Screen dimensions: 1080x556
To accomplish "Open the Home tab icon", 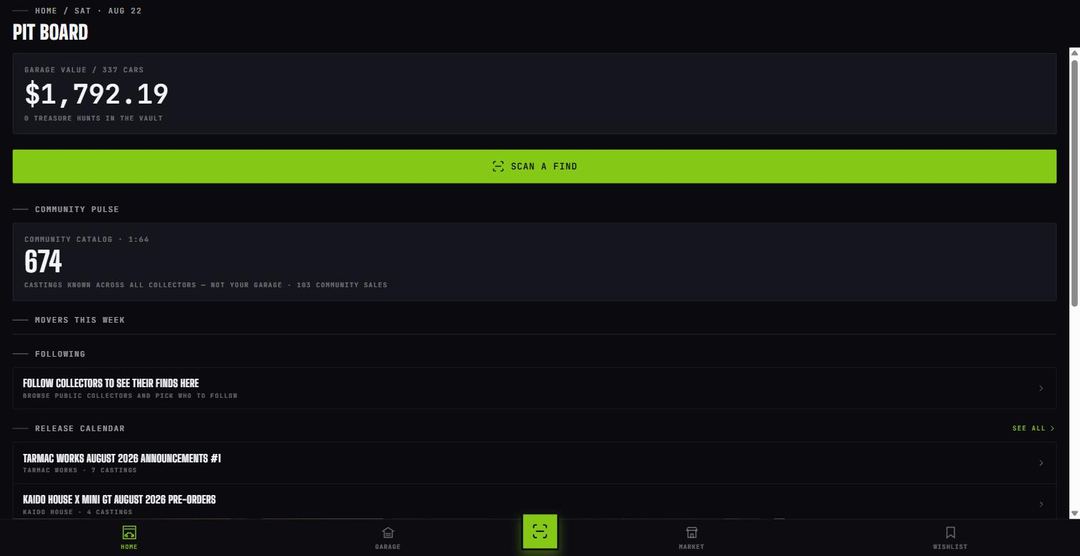I will (x=129, y=532).
